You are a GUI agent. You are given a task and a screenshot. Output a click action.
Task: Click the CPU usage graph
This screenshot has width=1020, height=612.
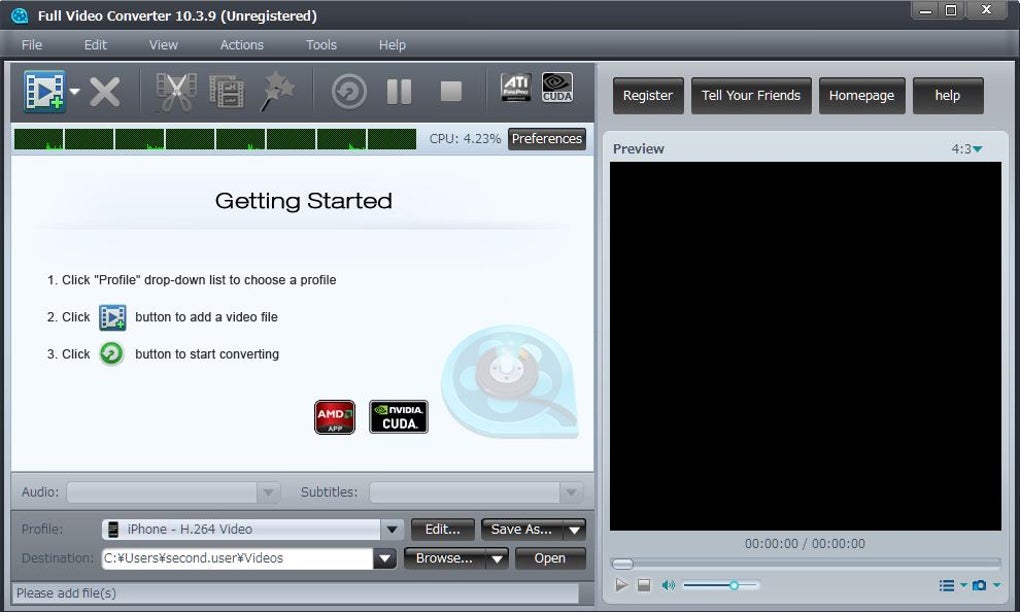tap(215, 139)
